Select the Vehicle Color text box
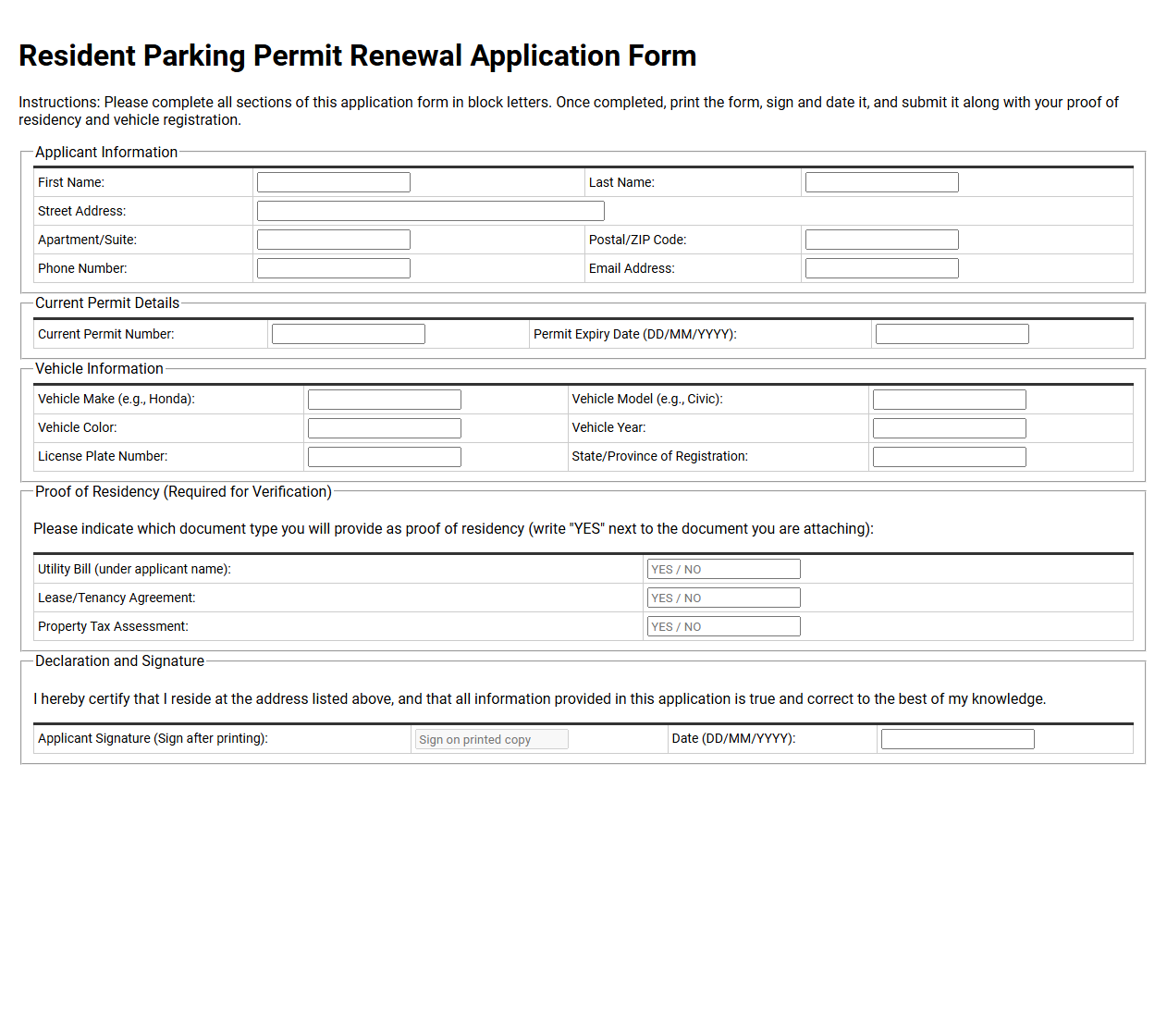The image size is (1167, 1036). point(385,428)
